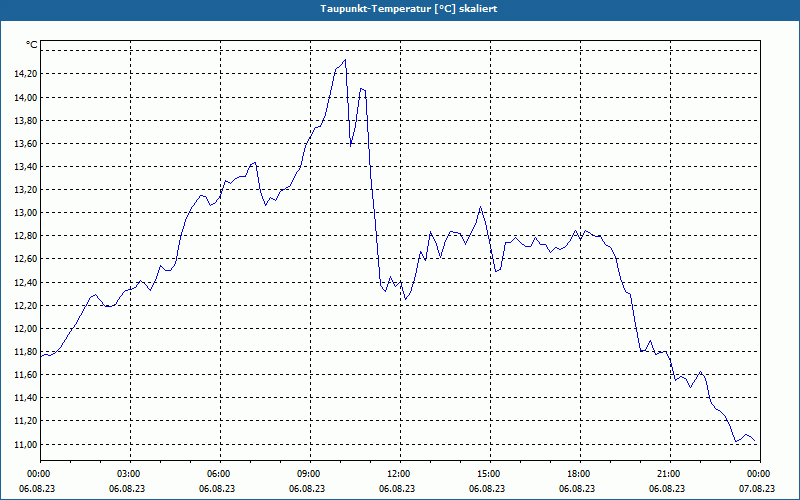Click the 13,00 y-axis label
Screen dimensions: 800x500
click(x=26, y=213)
